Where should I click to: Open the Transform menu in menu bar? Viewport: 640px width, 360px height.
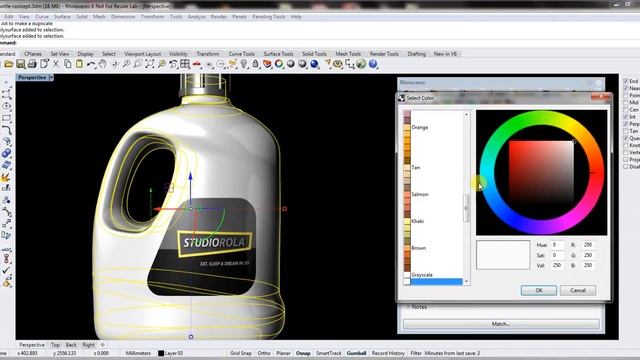tap(152, 17)
